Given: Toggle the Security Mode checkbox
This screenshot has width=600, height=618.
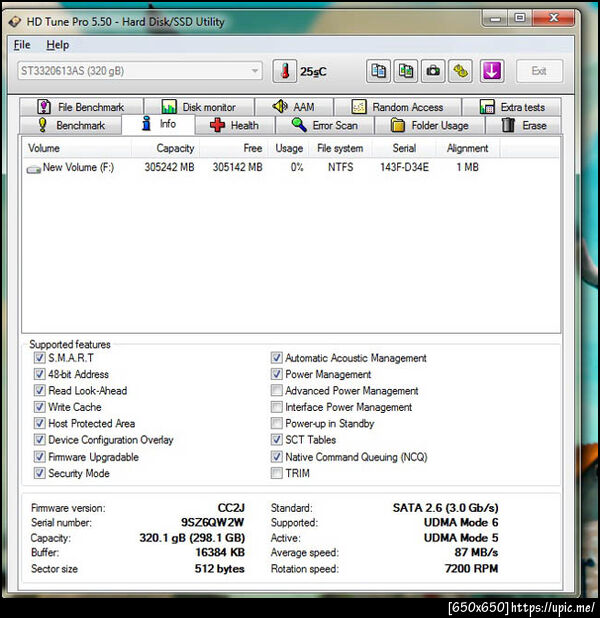Looking at the screenshot, I should coord(39,473).
